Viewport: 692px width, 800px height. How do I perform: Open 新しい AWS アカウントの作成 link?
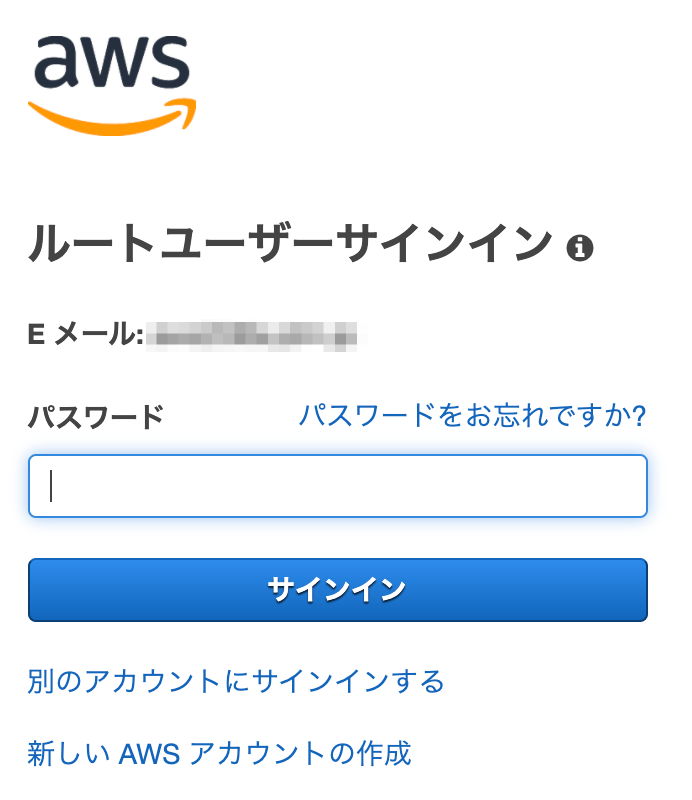[220, 753]
